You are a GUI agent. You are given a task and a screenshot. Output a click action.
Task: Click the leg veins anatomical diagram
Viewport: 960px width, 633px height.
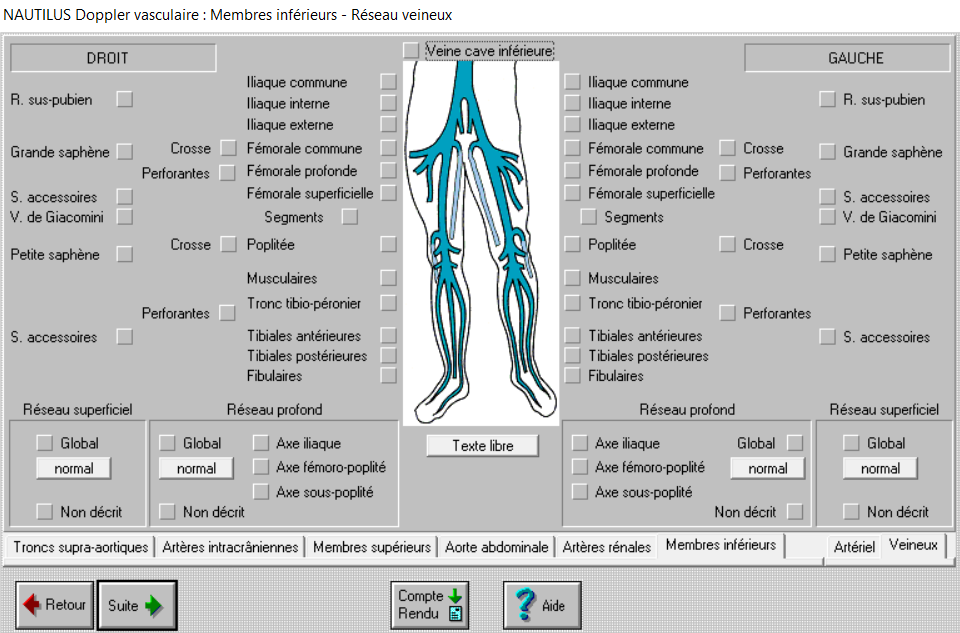click(480, 240)
